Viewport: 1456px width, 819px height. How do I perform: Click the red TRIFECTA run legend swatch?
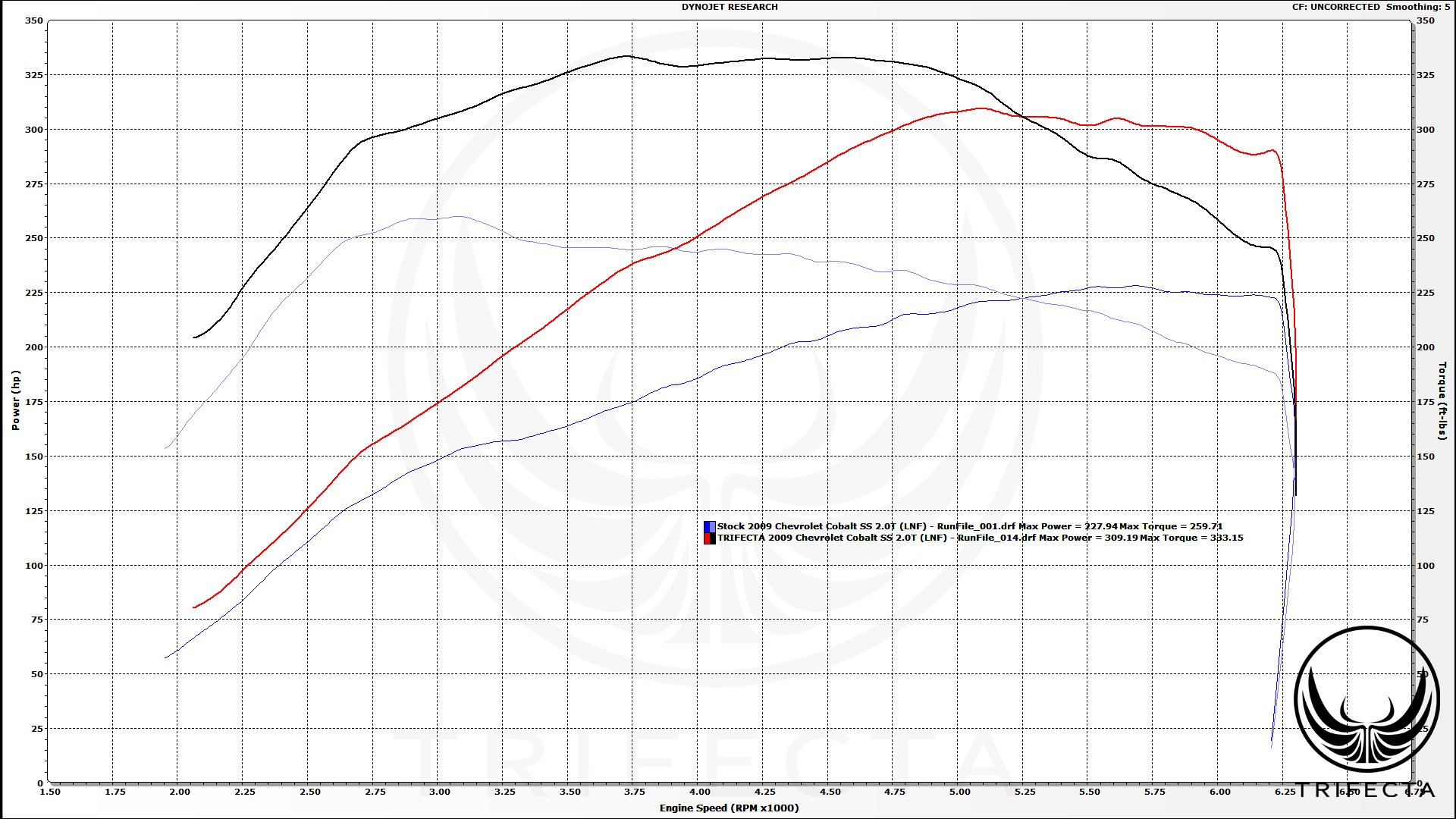(x=709, y=538)
